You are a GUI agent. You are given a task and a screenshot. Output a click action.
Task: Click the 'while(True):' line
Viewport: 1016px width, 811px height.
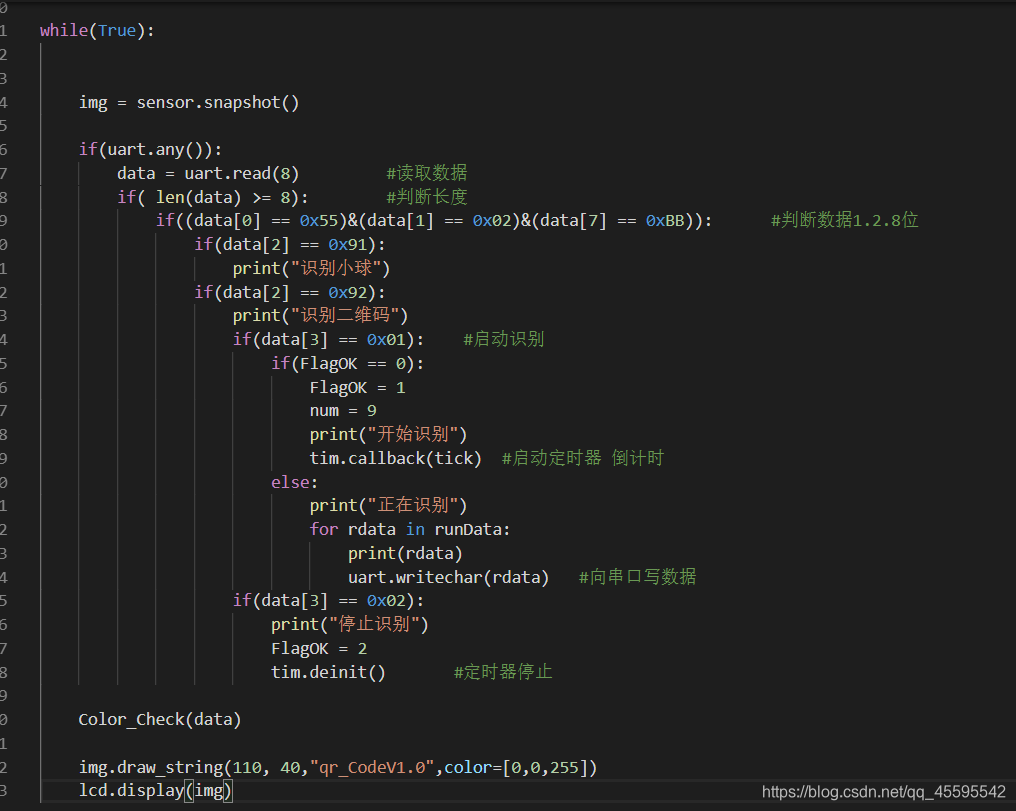coord(97,30)
